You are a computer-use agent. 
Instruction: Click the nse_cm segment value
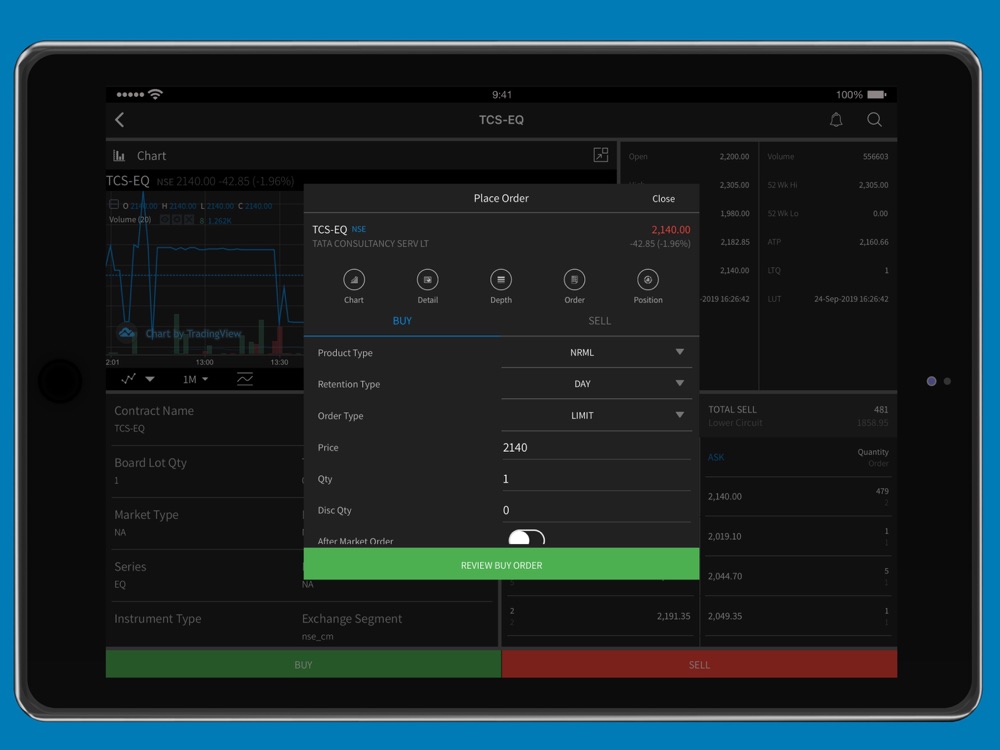pyautogui.click(x=318, y=636)
